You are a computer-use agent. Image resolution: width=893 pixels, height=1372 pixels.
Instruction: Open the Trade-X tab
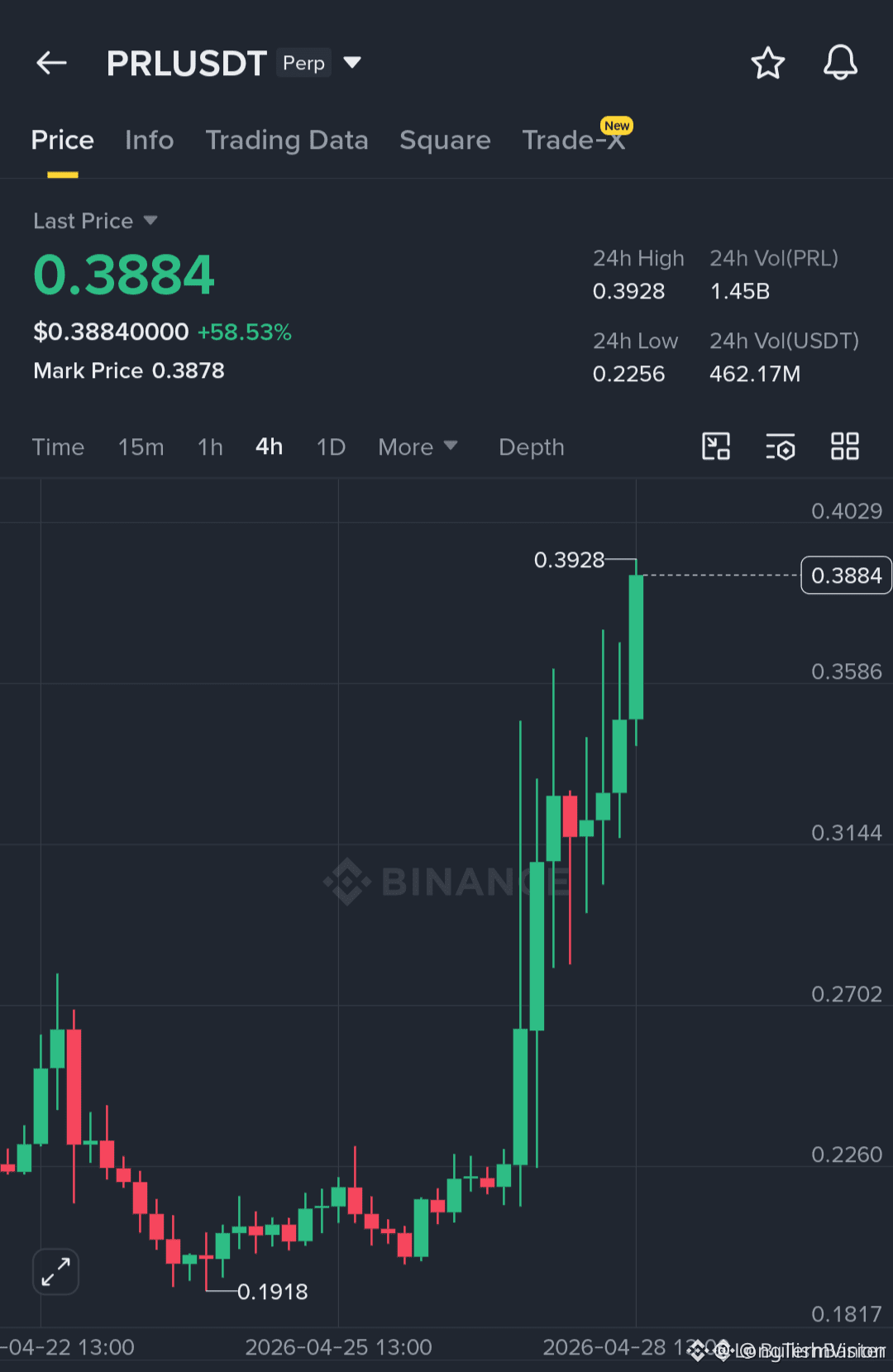(x=574, y=140)
